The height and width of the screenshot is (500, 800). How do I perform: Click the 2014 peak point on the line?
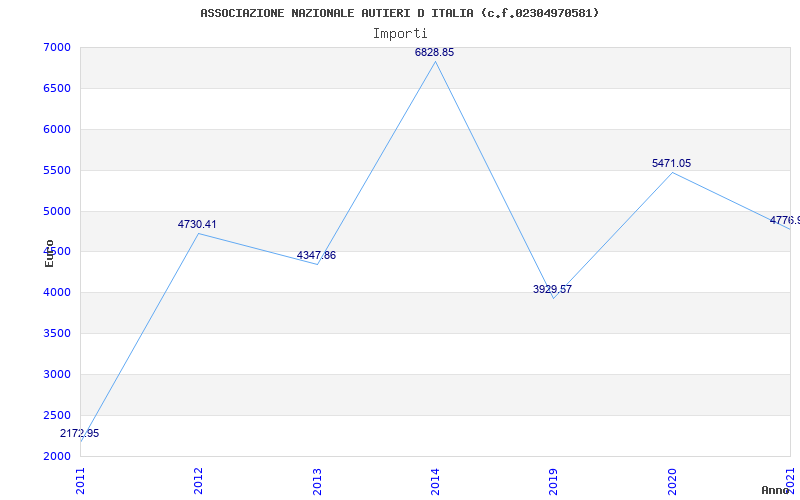tap(435, 62)
